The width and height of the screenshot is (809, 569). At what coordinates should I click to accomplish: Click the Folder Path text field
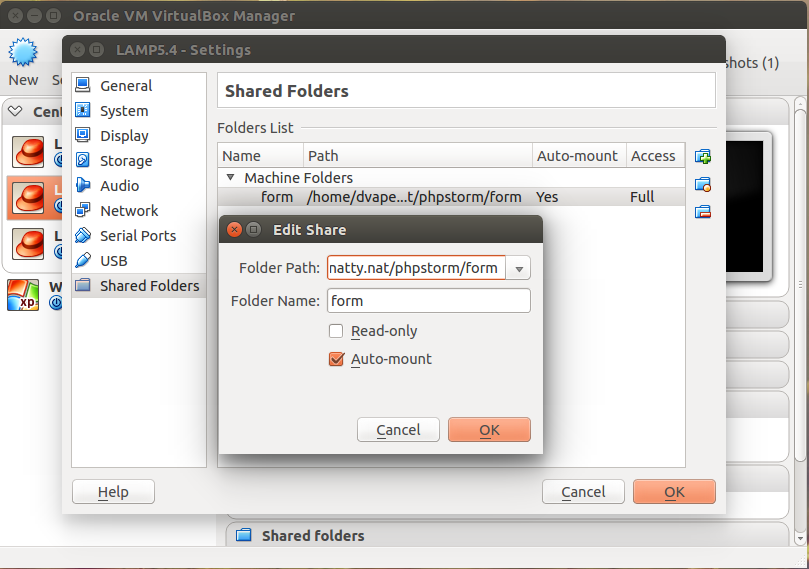416,268
